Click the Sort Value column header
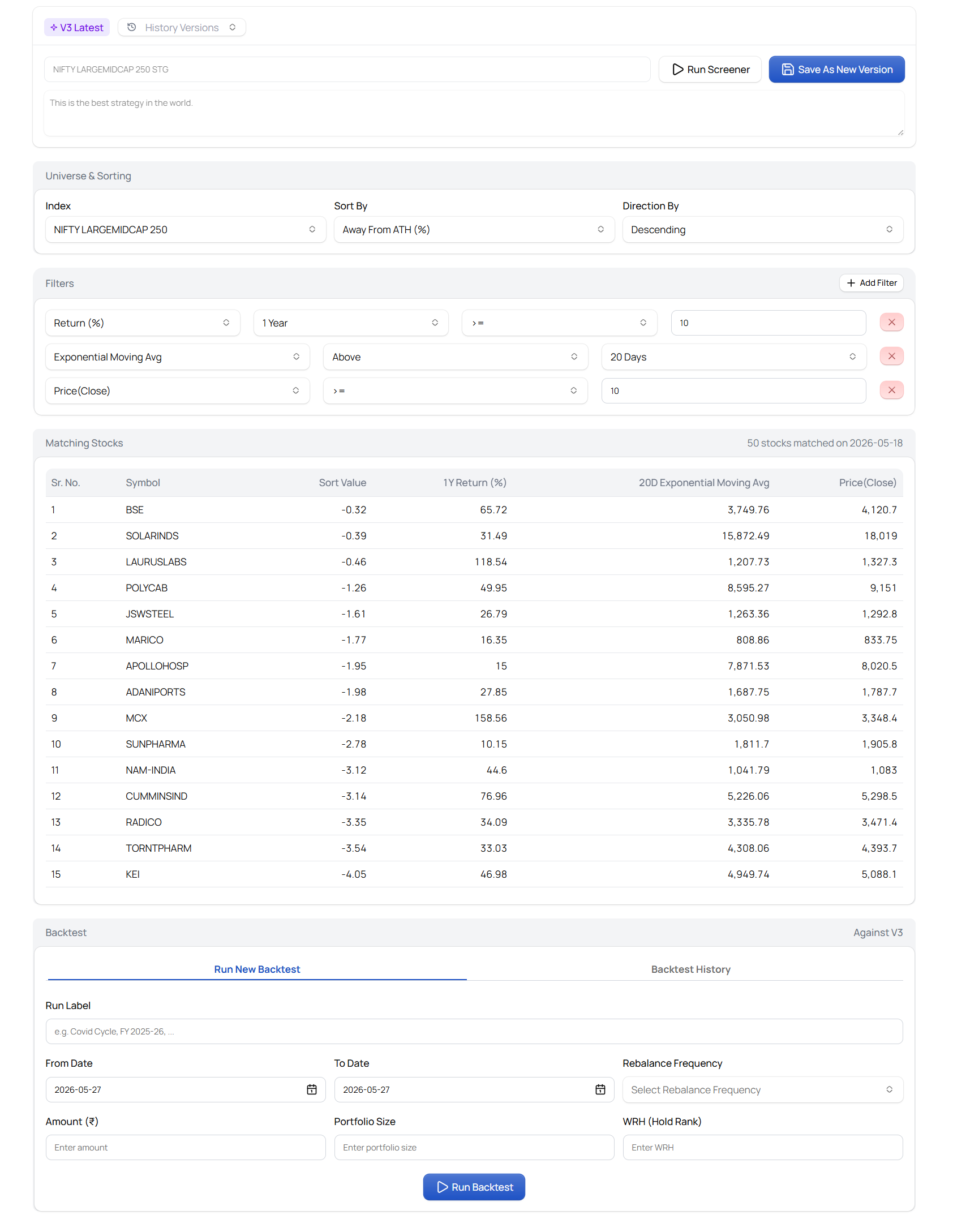 (x=342, y=483)
